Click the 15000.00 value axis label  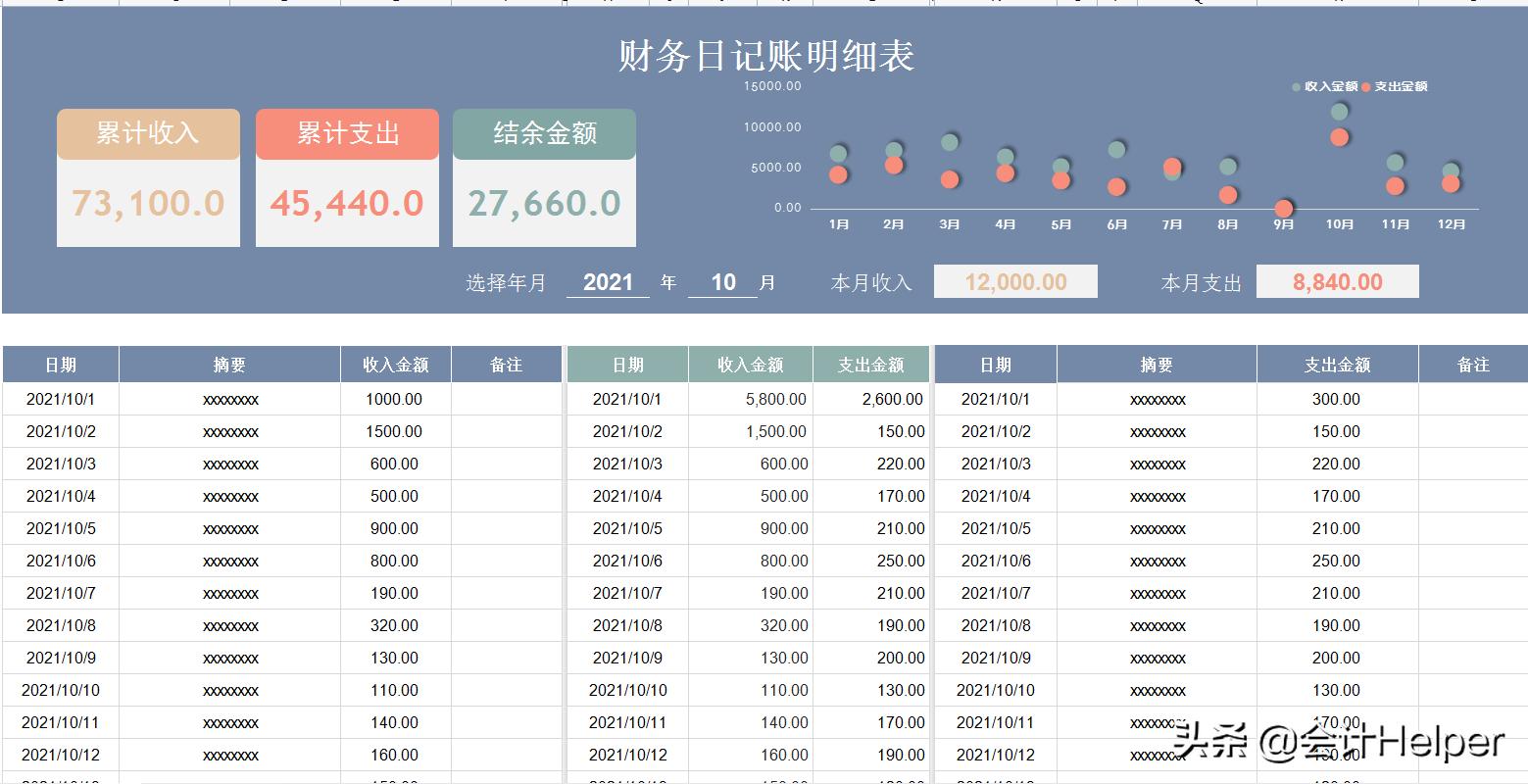click(x=773, y=86)
